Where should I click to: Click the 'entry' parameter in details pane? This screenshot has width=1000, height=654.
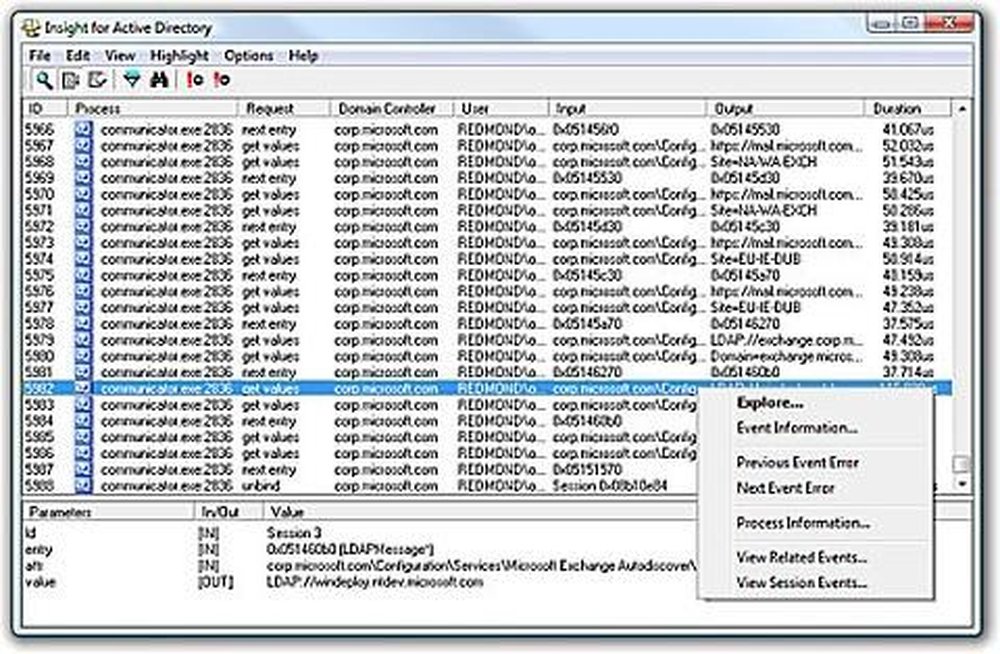pos(38,549)
